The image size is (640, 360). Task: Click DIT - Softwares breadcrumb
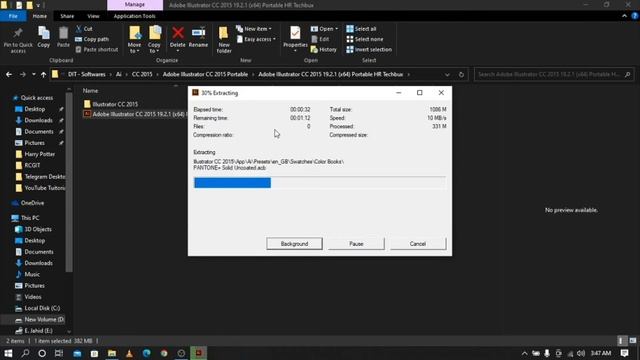click(87, 74)
